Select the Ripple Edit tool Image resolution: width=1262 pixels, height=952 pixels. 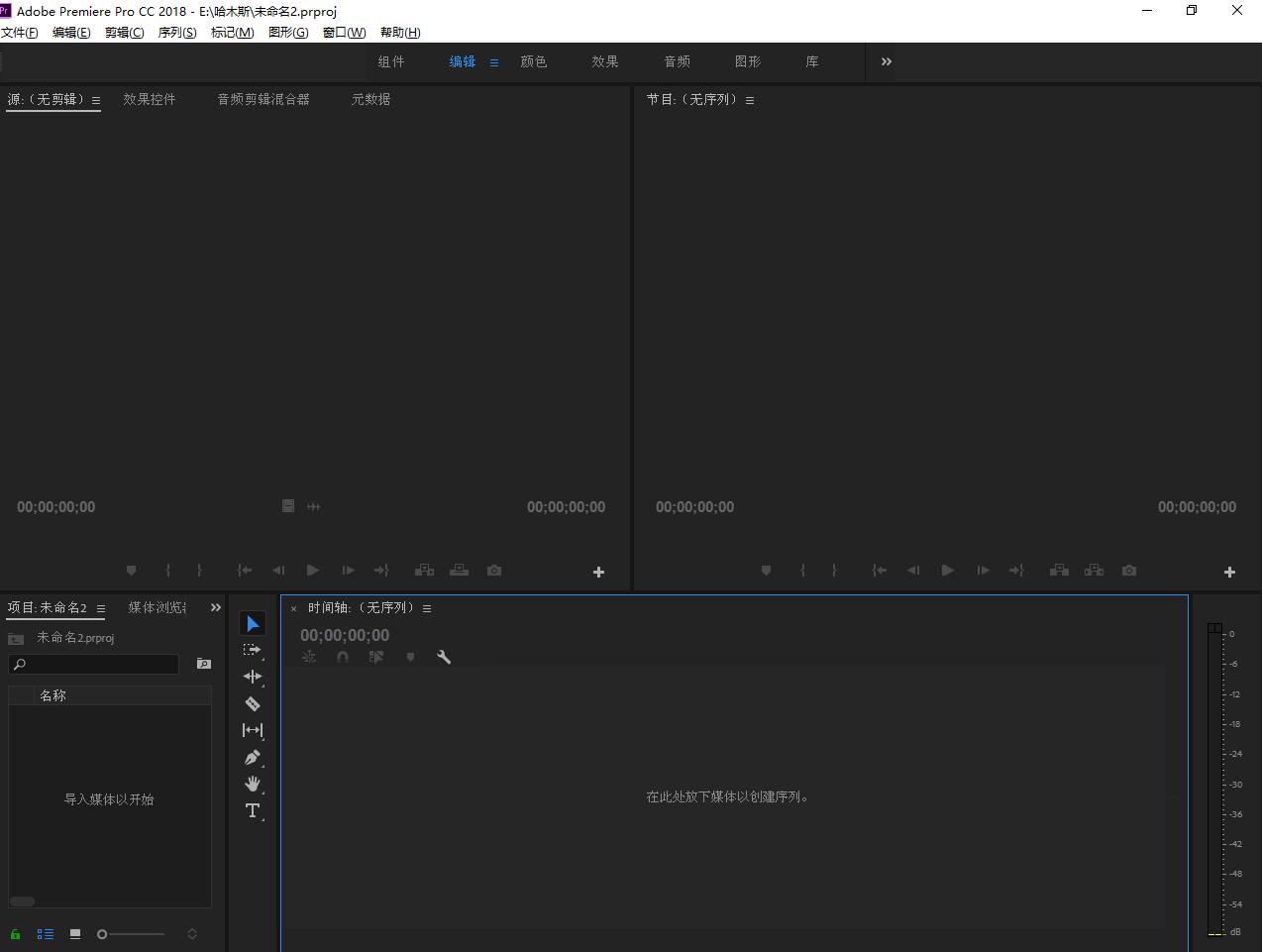253,677
